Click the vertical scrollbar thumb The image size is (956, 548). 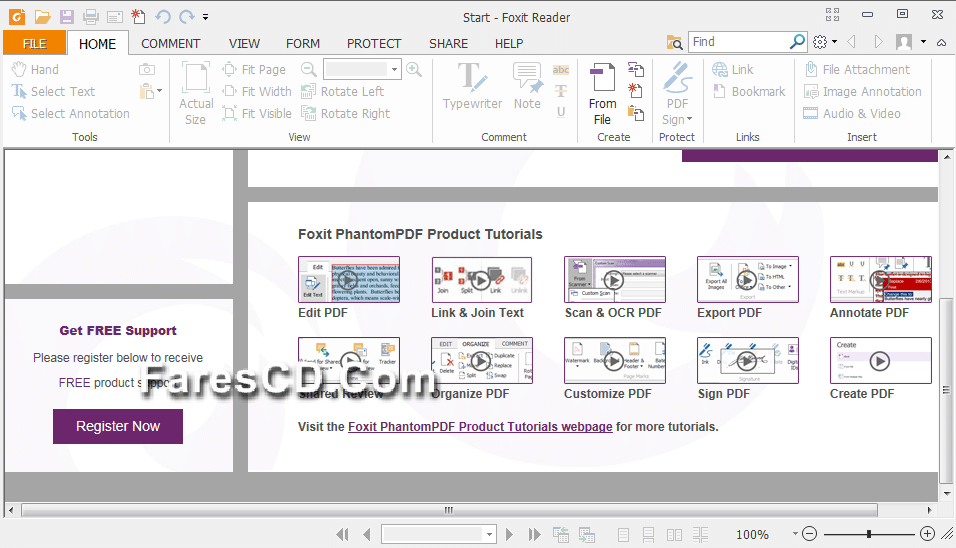946,390
